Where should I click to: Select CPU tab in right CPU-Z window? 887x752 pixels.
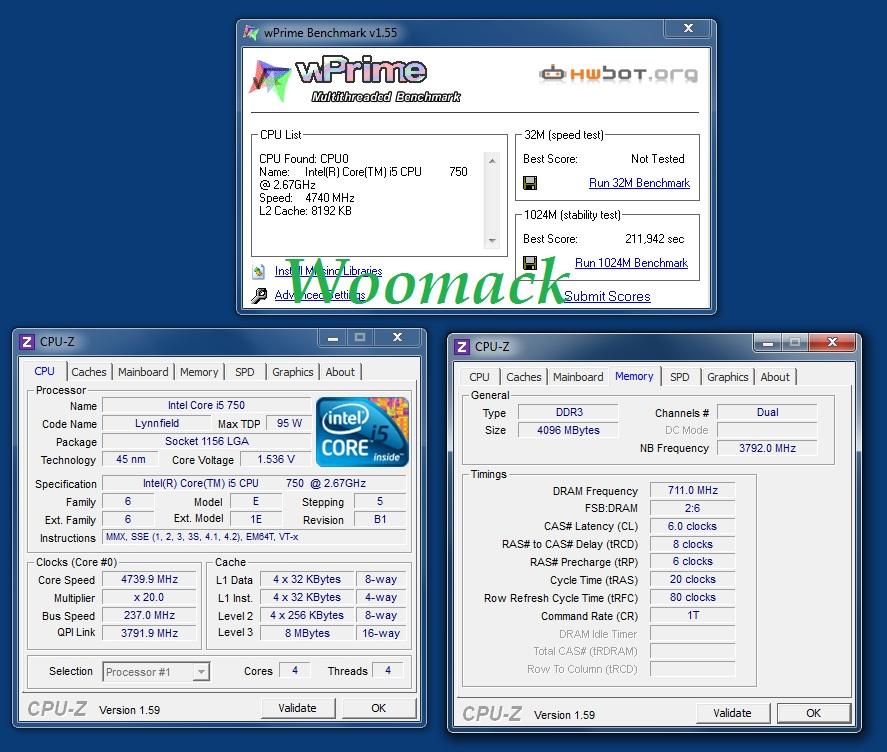tap(479, 377)
